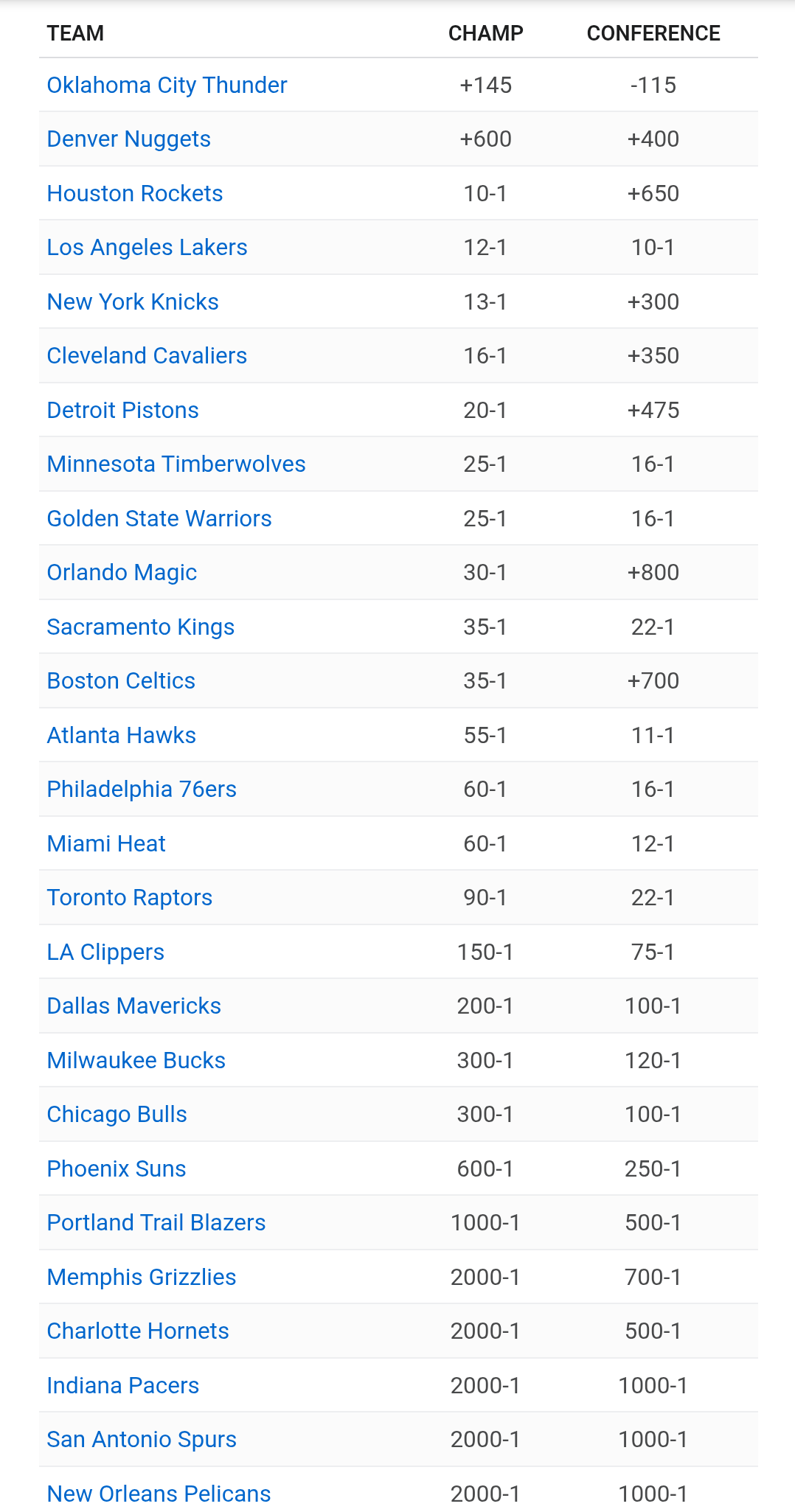Open Houston Rockets team page
Image resolution: width=795 pixels, height=1512 pixels.
(134, 193)
